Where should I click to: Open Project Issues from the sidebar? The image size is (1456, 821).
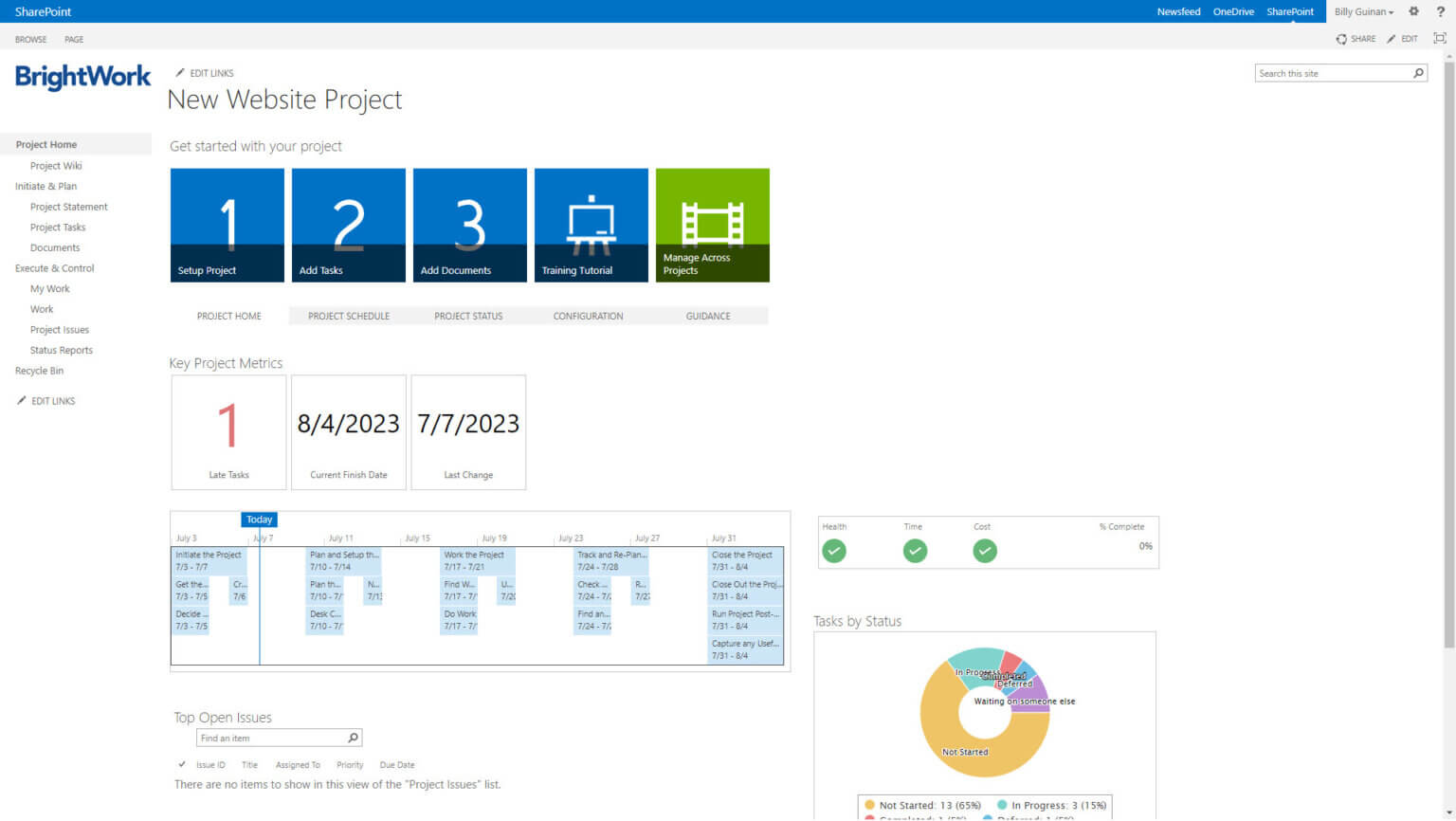(59, 329)
